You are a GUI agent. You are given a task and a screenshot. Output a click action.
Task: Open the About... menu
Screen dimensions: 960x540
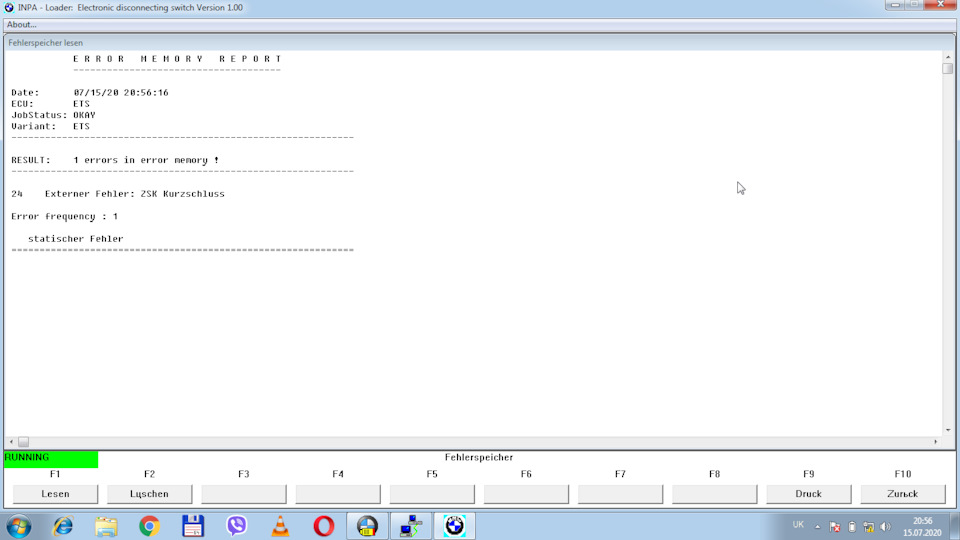tap(21, 24)
